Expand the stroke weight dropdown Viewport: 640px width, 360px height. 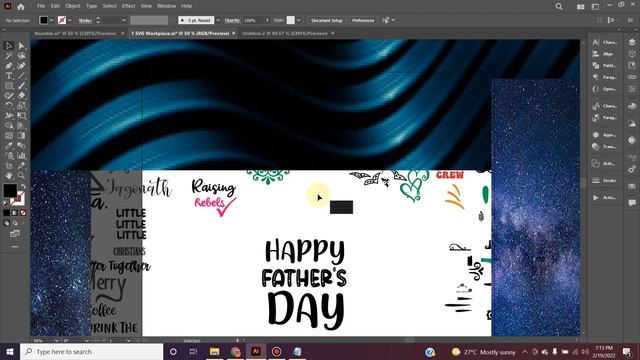coord(124,20)
